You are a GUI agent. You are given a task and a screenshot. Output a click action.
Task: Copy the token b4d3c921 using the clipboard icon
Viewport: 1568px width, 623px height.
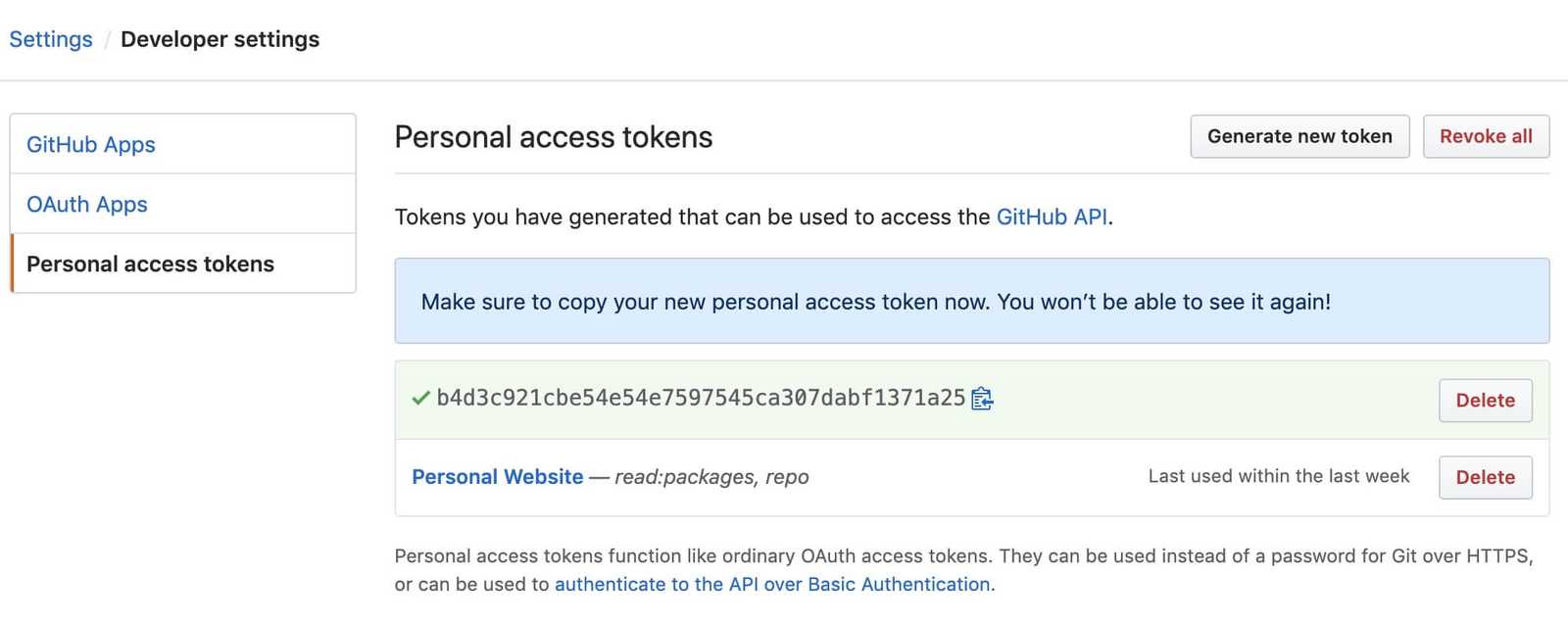[983, 399]
